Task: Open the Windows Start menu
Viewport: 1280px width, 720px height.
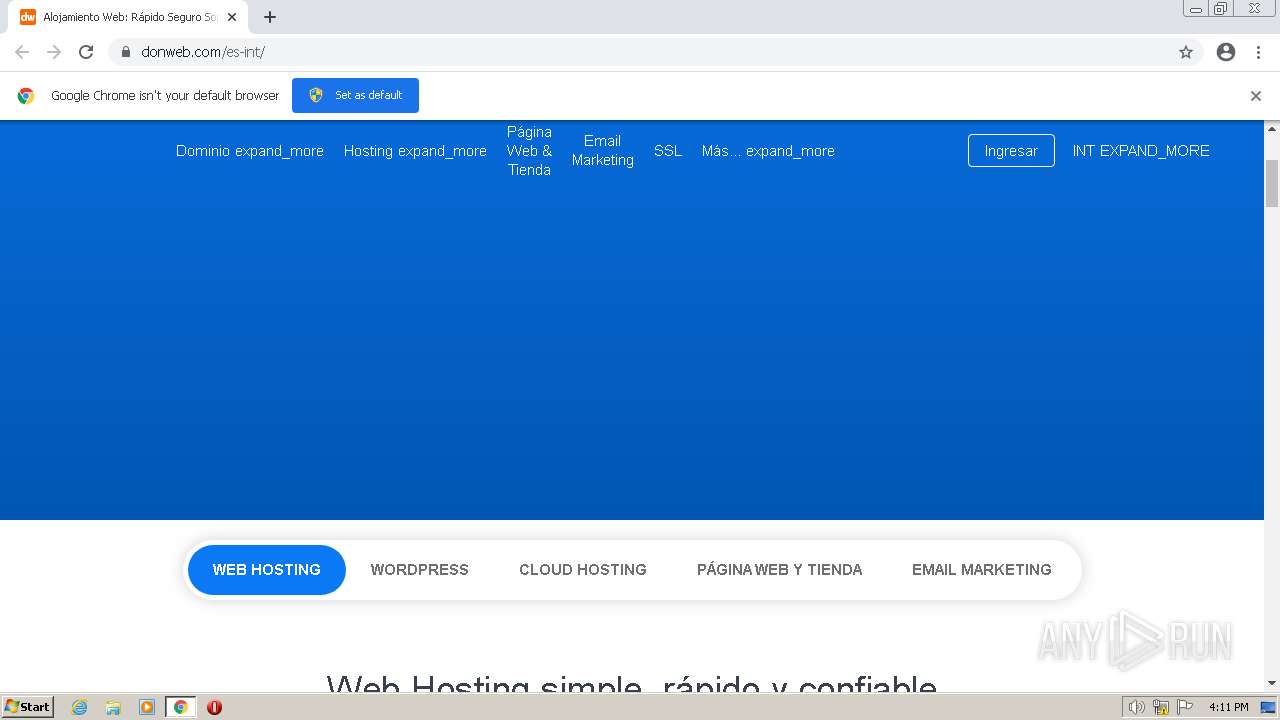Action: [28, 707]
